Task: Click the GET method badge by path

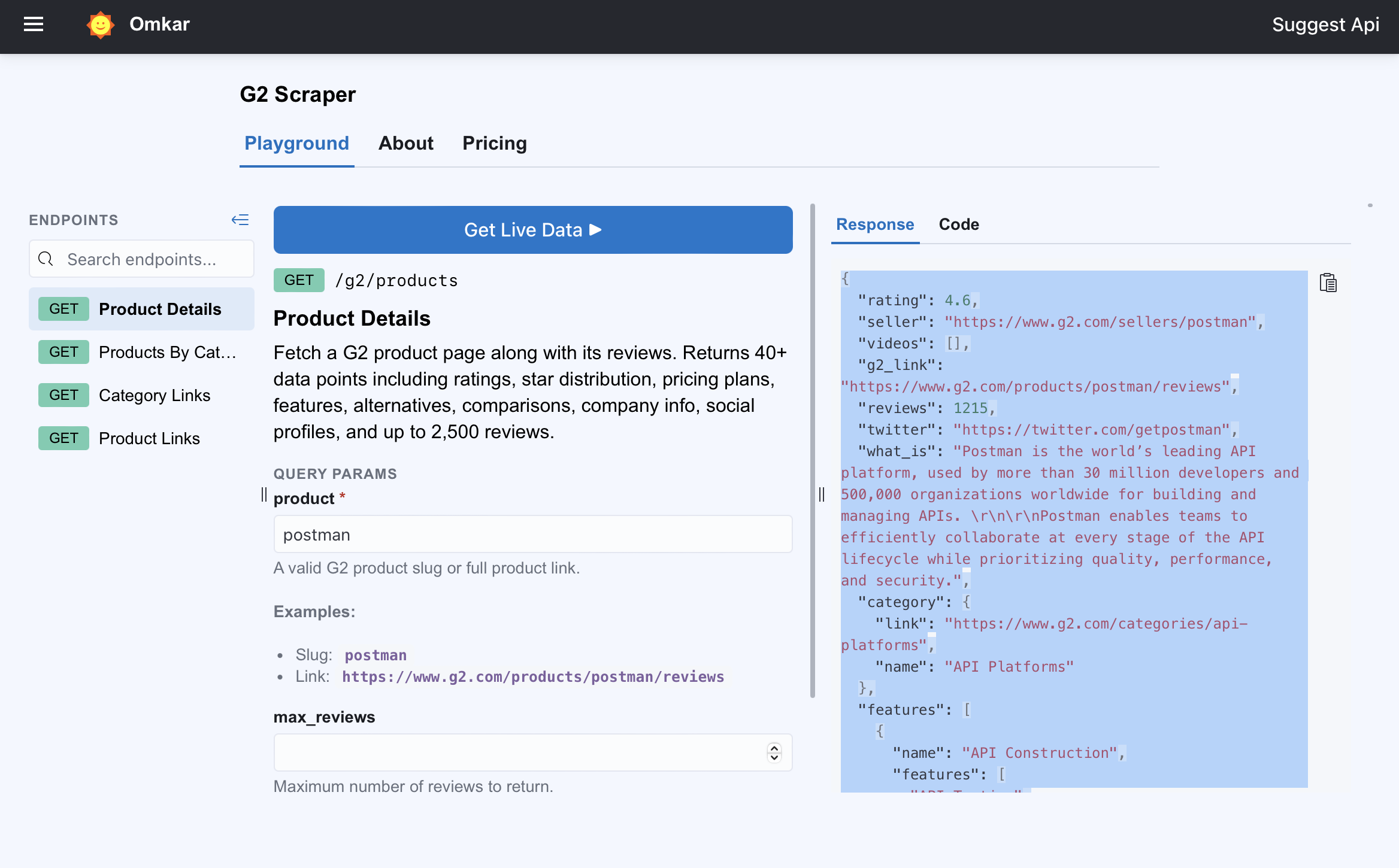Action: (x=299, y=280)
